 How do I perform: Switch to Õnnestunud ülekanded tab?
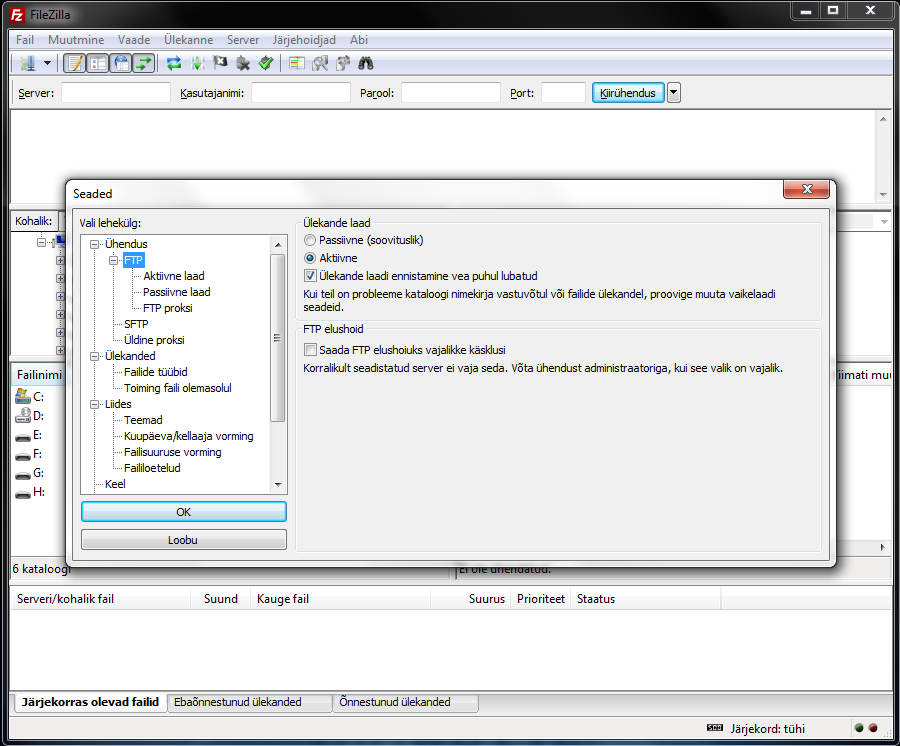(406, 702)
